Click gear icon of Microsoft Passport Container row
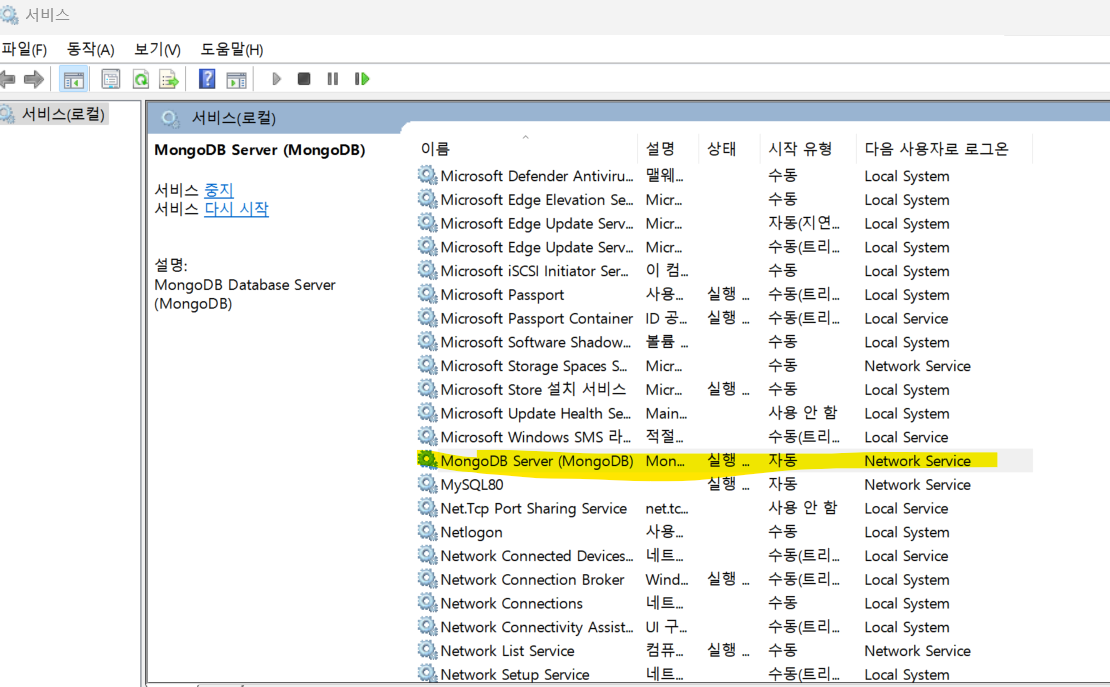1110x687 pixels. (427, 317)
